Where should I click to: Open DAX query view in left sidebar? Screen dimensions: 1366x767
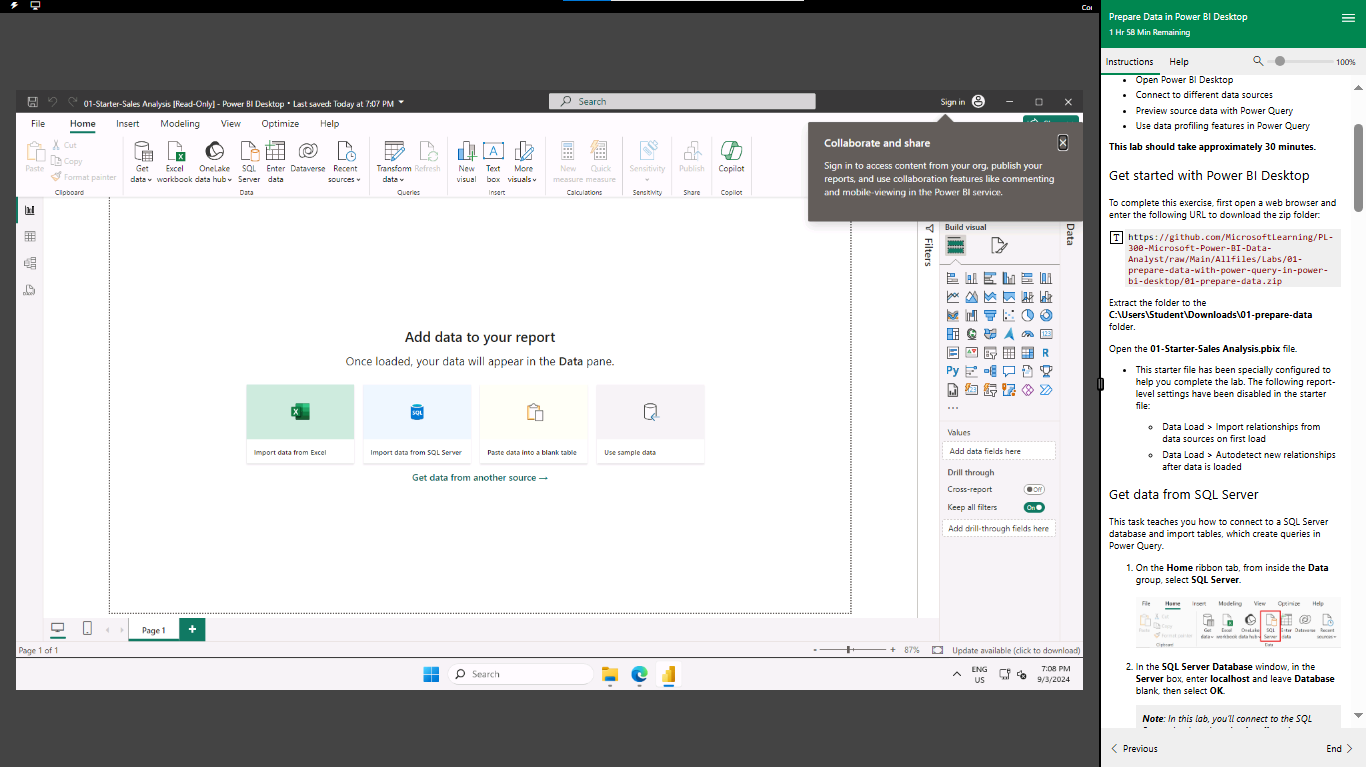point(30,290)
